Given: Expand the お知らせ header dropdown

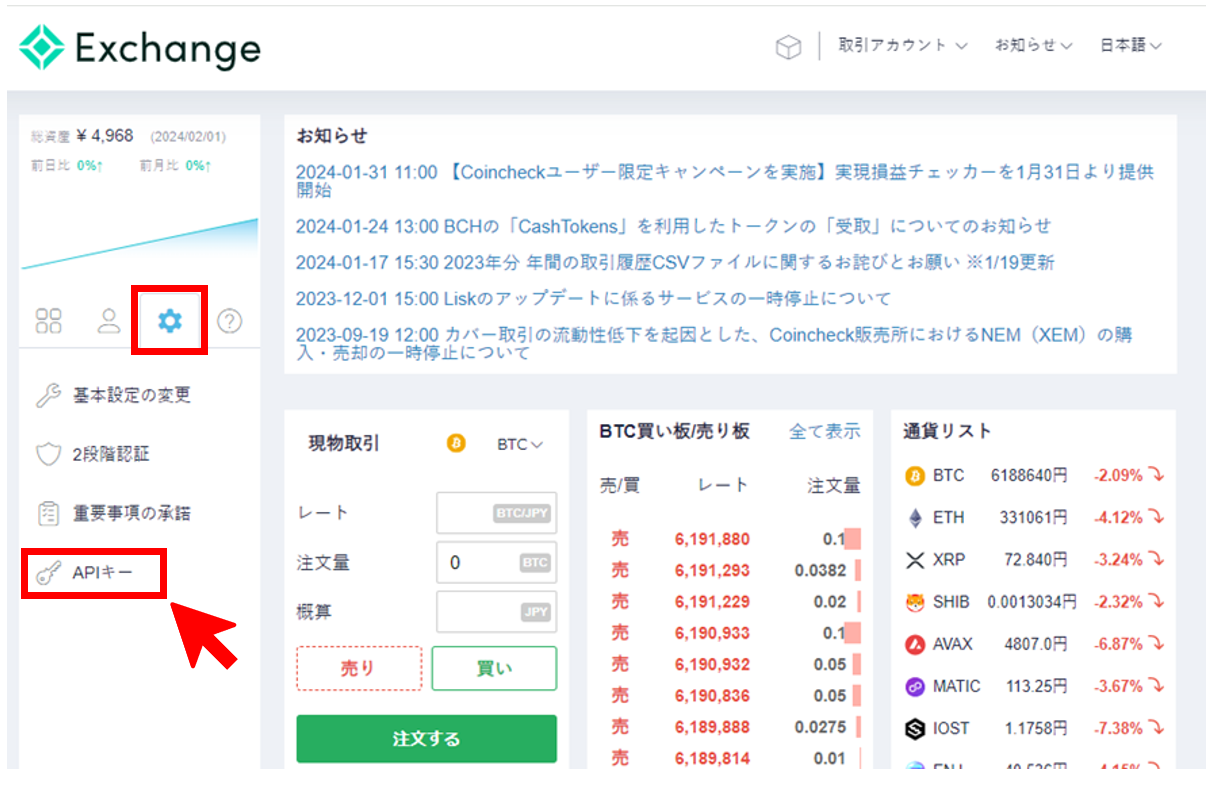Looking at the screenshot, I should tap(1033, 46).
